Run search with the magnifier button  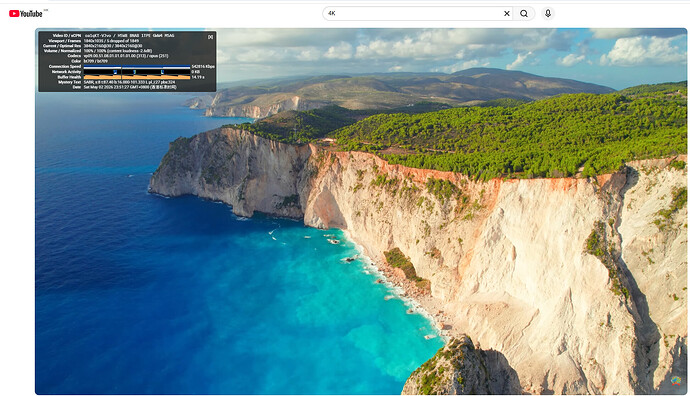[524, 14]
